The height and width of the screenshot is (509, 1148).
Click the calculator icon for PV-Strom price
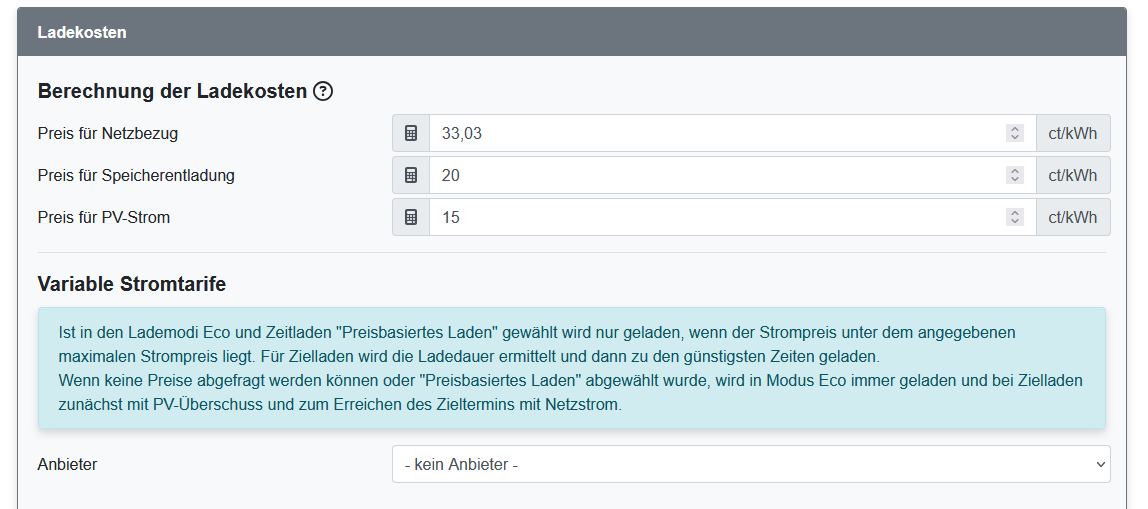pos(410,217)
